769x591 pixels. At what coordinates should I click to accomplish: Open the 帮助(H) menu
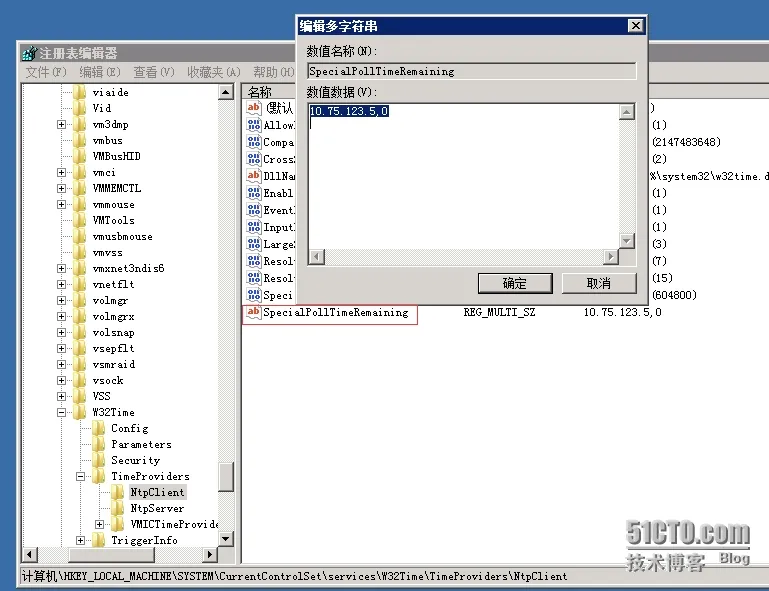coord(273,72)
